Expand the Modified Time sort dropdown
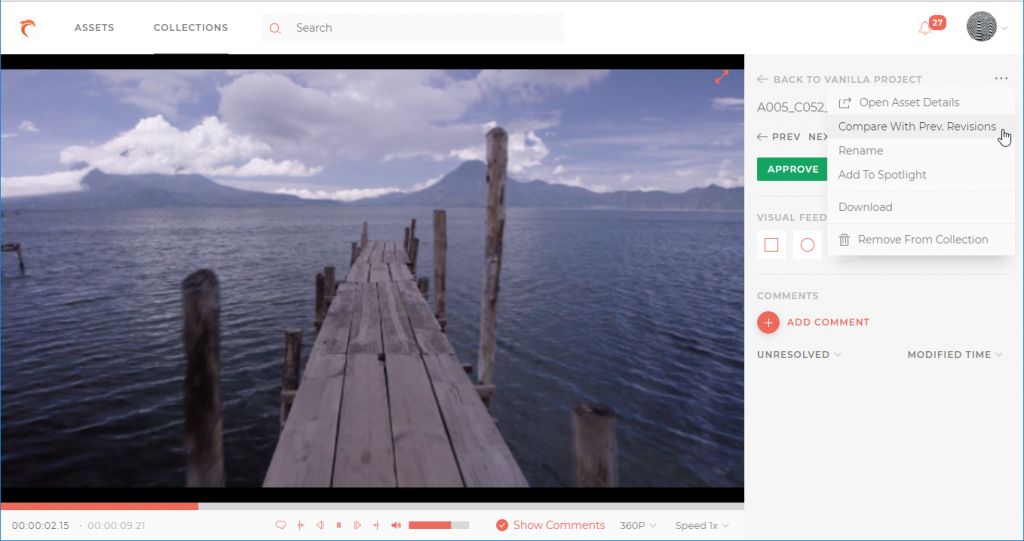The image size is (1024, 541). 954,354
